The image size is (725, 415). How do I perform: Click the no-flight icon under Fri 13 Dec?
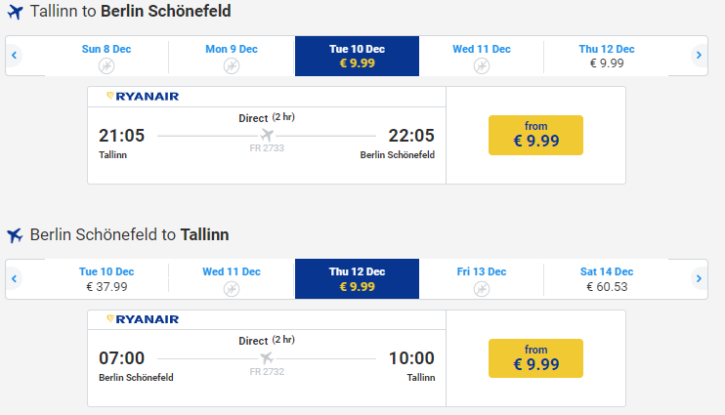tap(481, 289)
